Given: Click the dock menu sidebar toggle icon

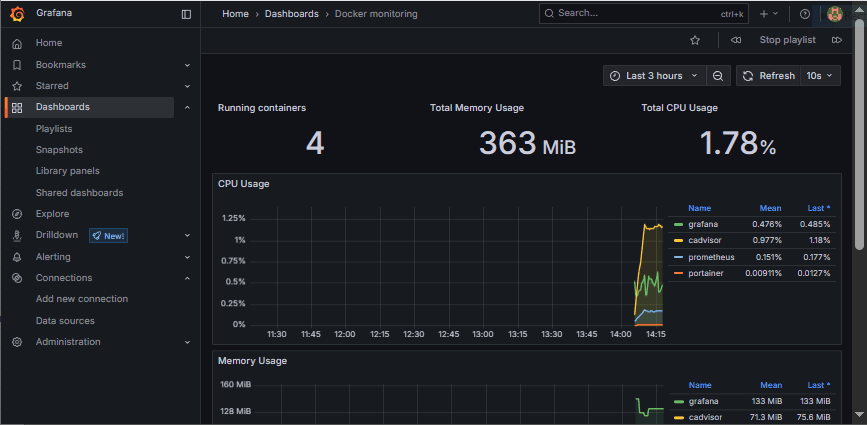Looking at the screenshot, I should pyautogui.click(x=186, y=14).
